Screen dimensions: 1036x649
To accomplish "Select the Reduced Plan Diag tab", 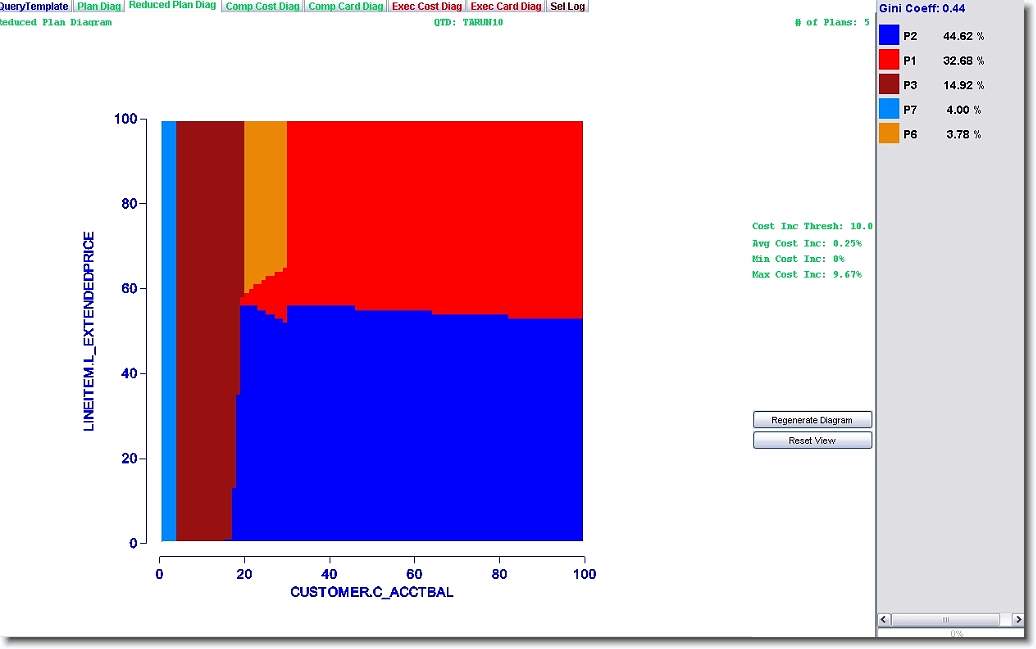I will point(172,5).
